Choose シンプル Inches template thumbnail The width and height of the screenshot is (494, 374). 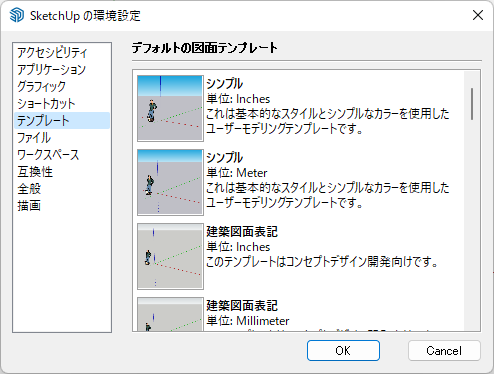pos(170,108)
